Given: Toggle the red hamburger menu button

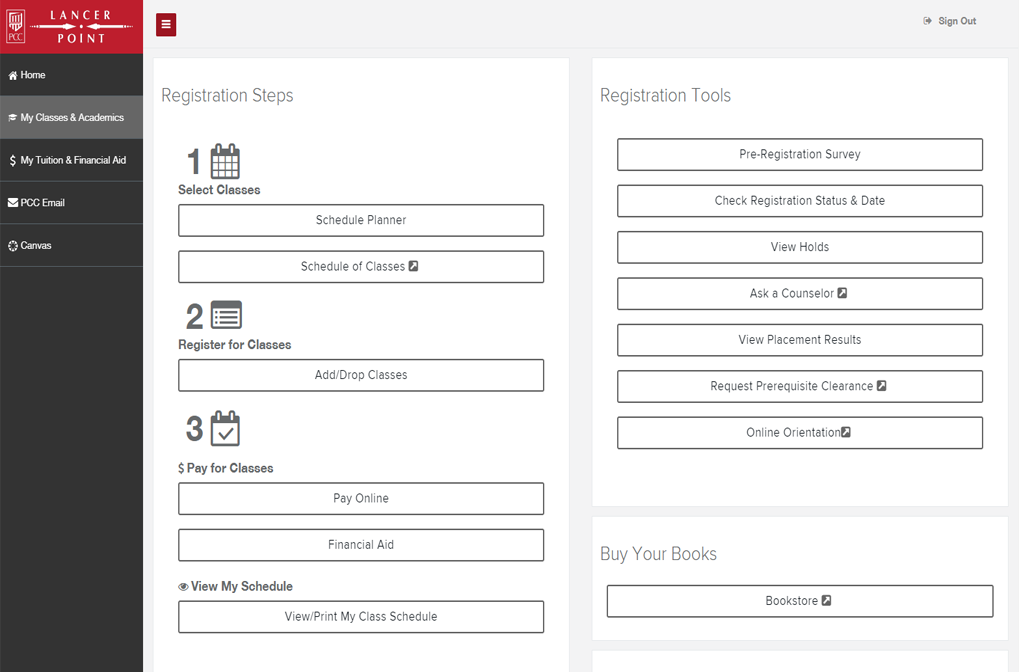Looking at the screenshot, I should (x=166, y=25).
